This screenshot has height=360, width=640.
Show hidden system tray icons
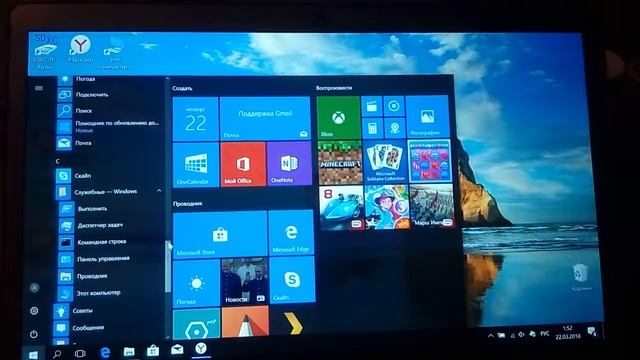[x=490, y=336]
